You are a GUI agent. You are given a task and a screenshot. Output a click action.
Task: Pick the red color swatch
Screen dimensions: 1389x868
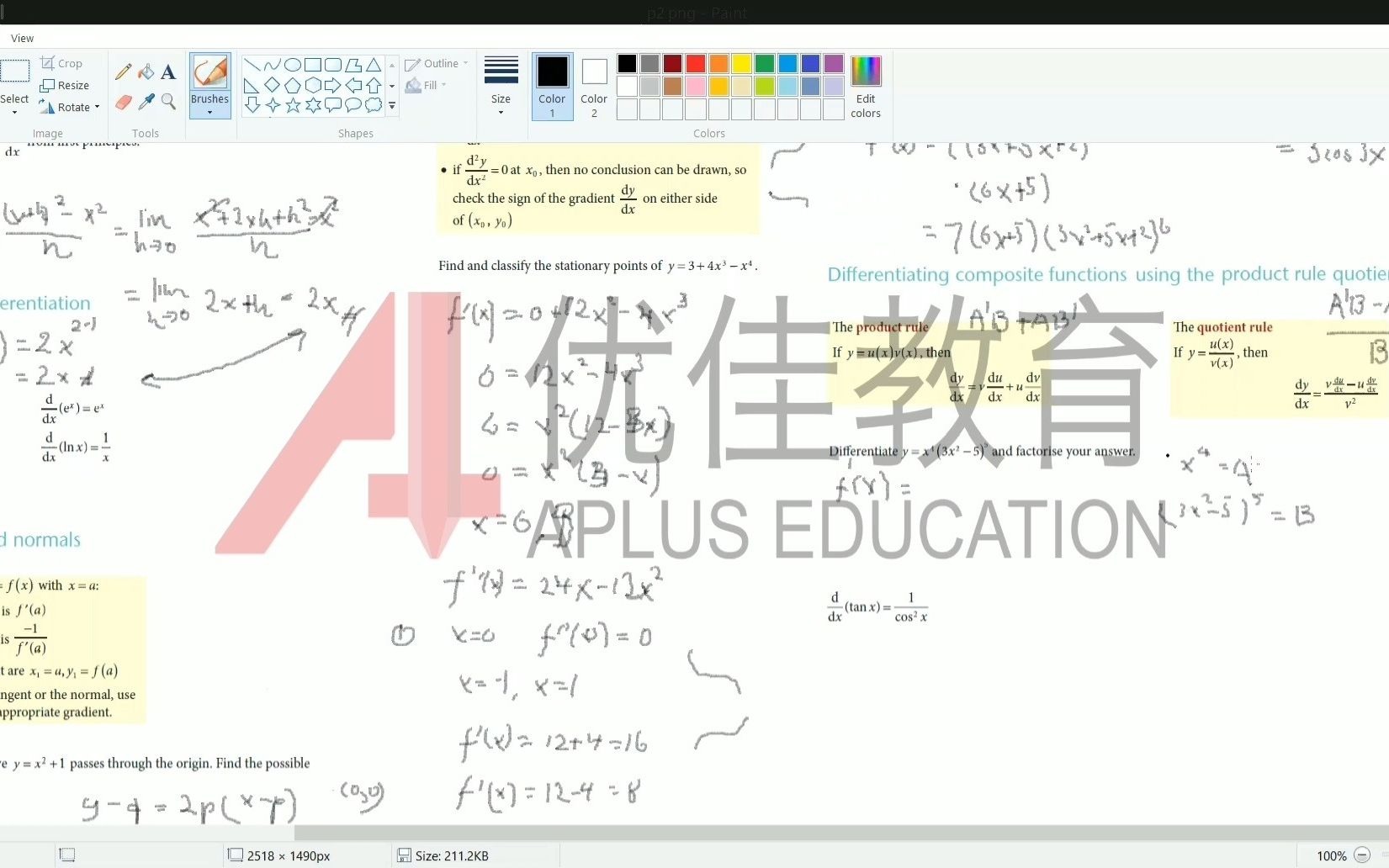[696, 64]
